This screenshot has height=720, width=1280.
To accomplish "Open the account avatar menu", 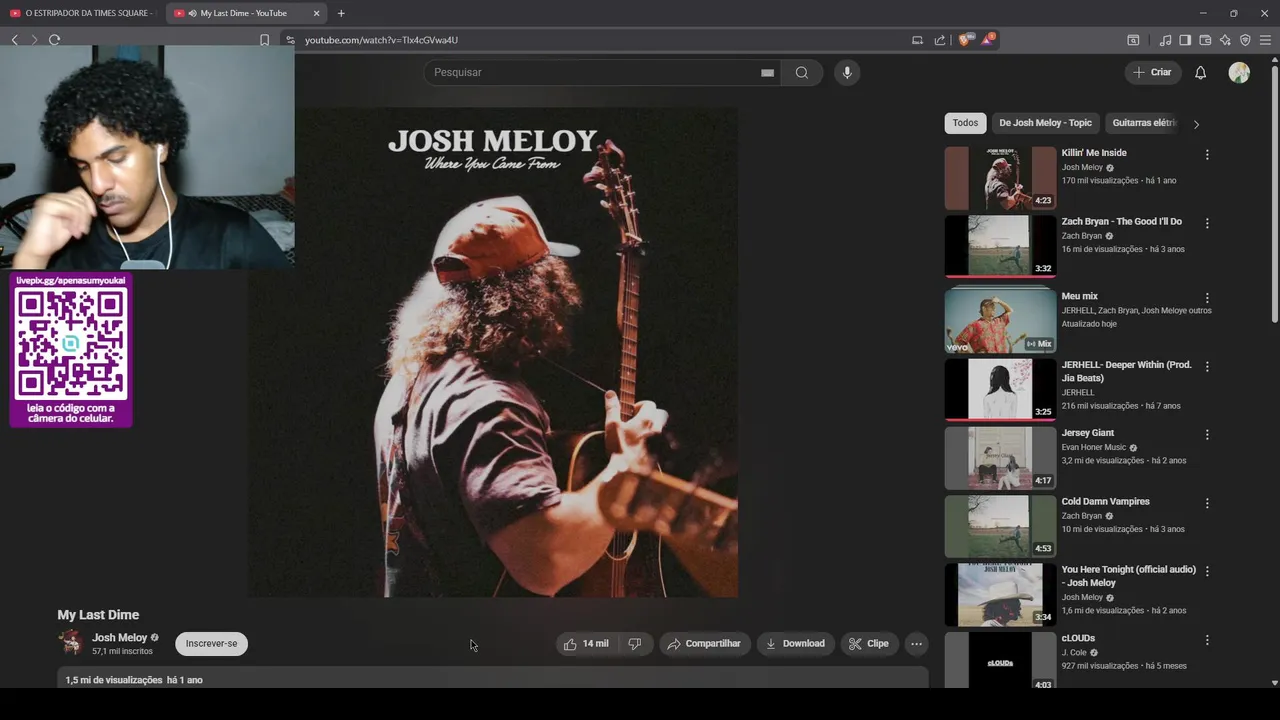I will coord(1239,72).
